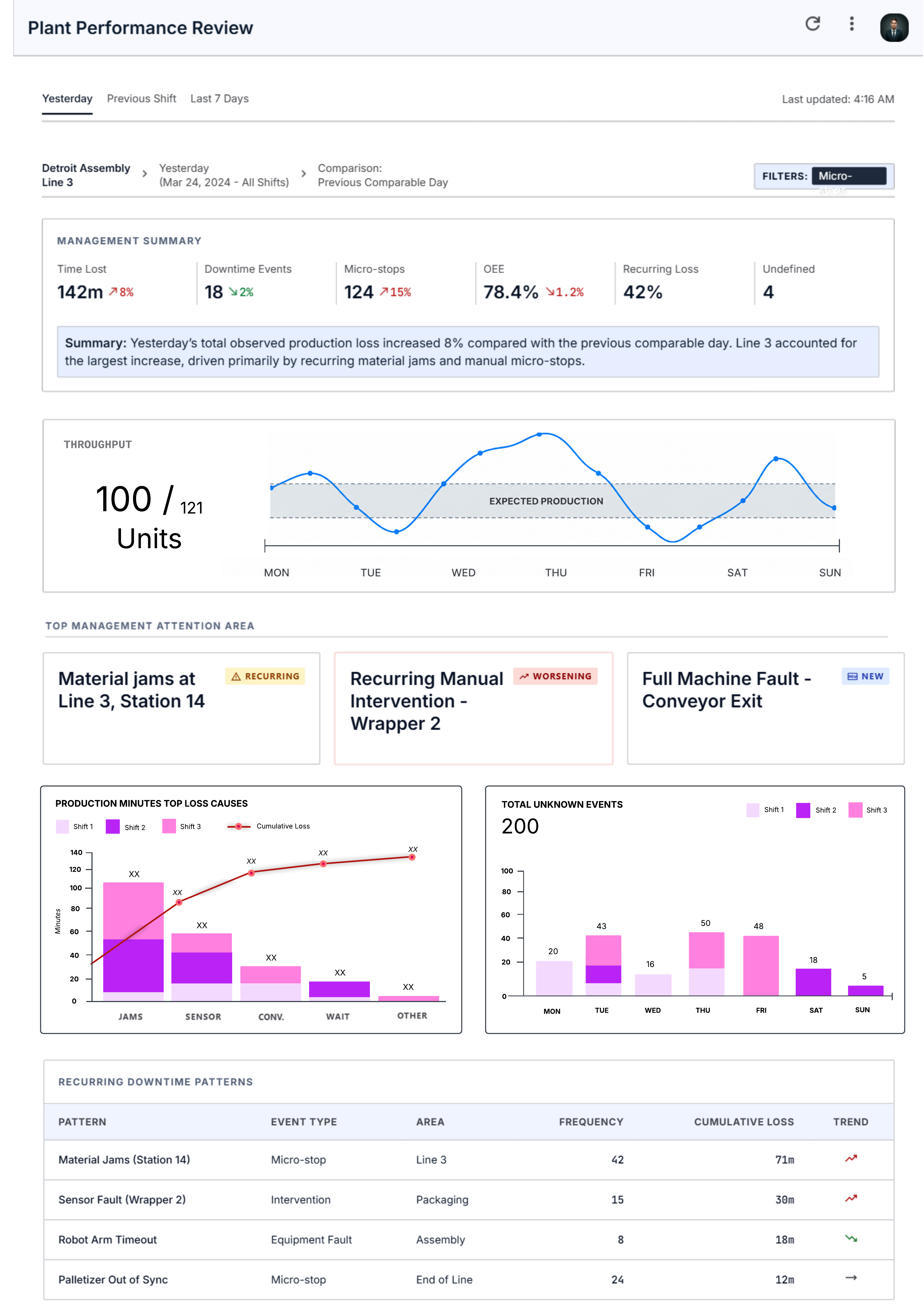The height and width of the screenshot is (1312, 924).
Task: Select Detroit Assembly Line 3 breadcrumb
Action: point(86,175)
